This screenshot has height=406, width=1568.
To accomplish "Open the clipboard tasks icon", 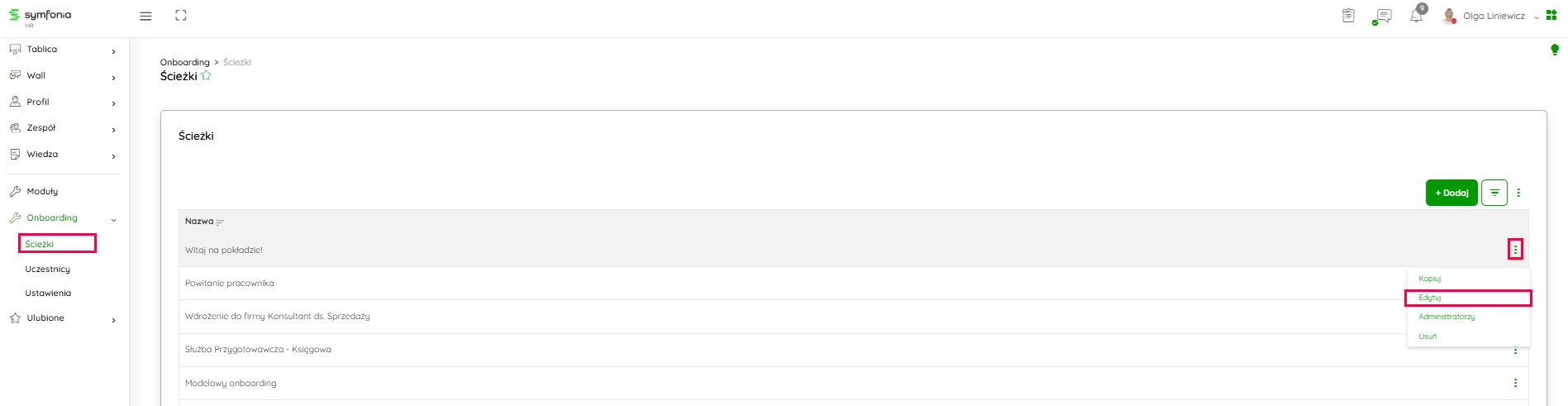I will tap(1348, 16).
